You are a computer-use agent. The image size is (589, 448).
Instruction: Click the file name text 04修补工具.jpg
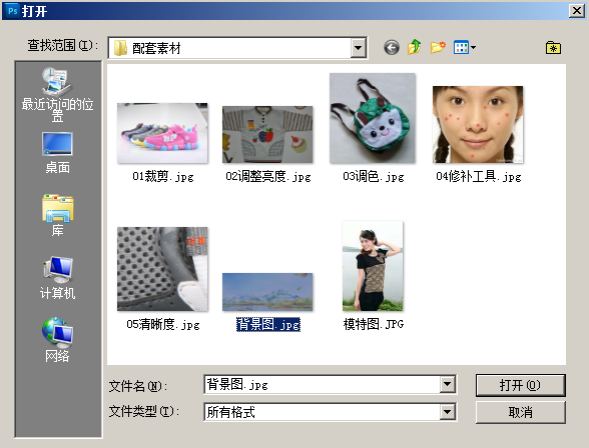pos(479,176)
